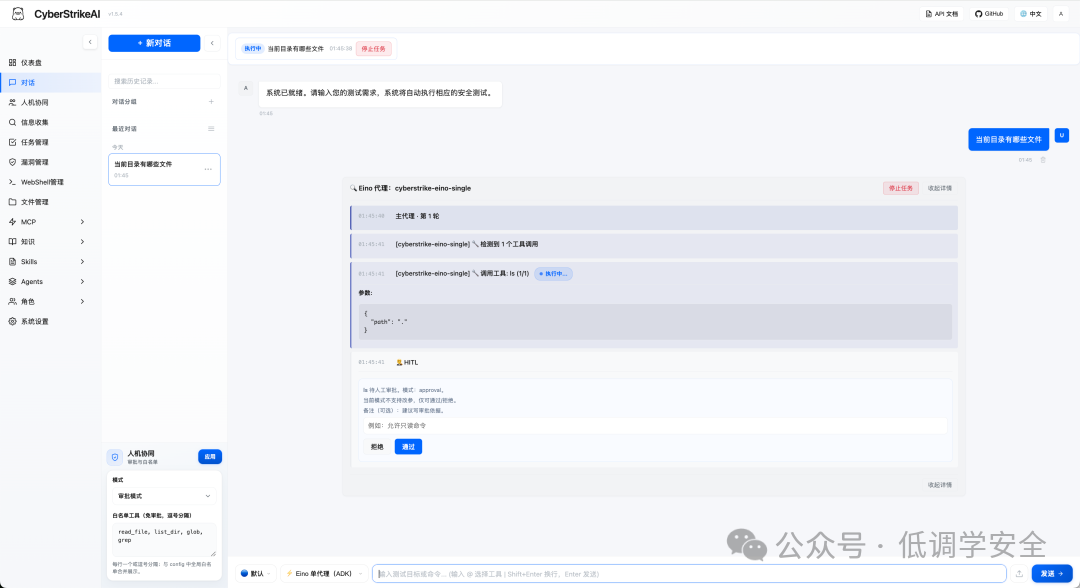Screen dimensions: 1080x588
Task: Open the 默认 role selector
Action: pos(256,574)
